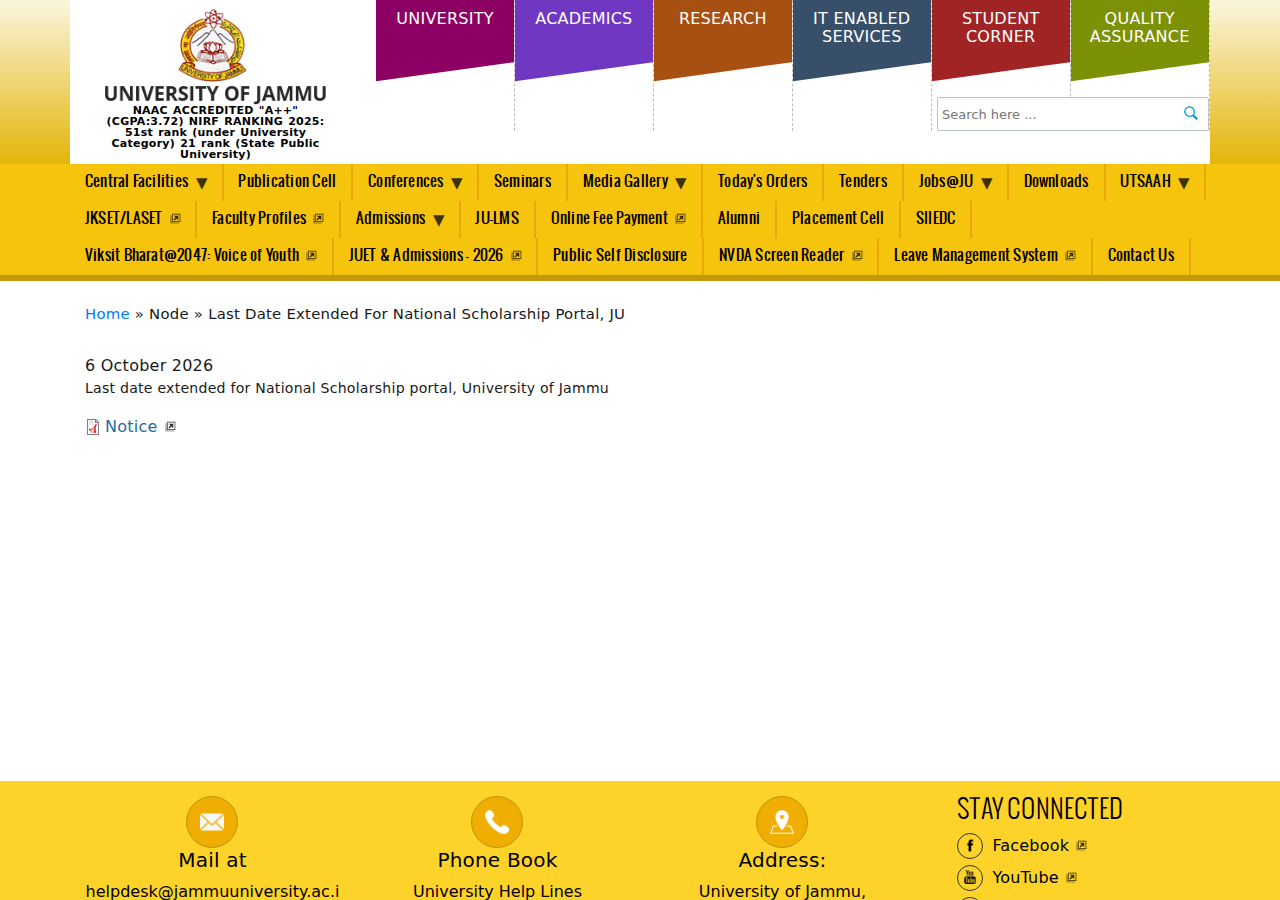Click the Search here input field
Screen dimensions: 1280x900
coord(1058,114)
